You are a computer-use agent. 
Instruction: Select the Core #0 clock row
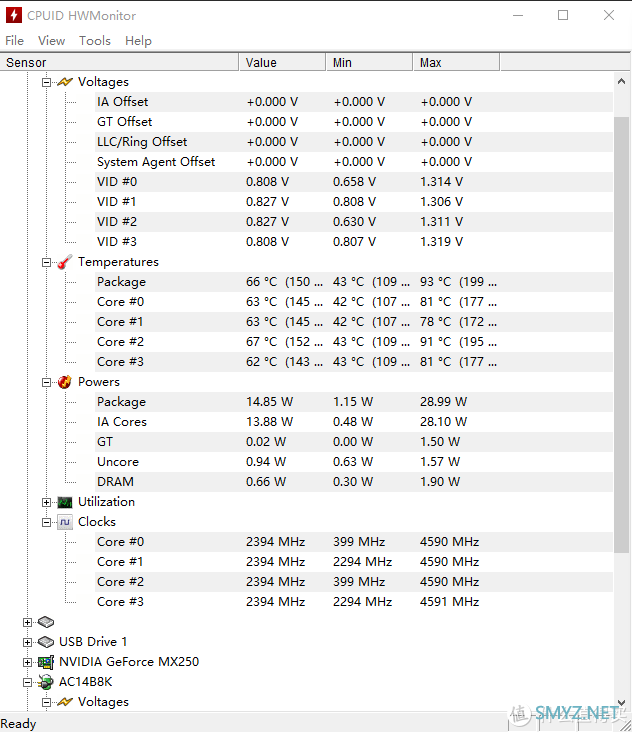click(354, 542)
